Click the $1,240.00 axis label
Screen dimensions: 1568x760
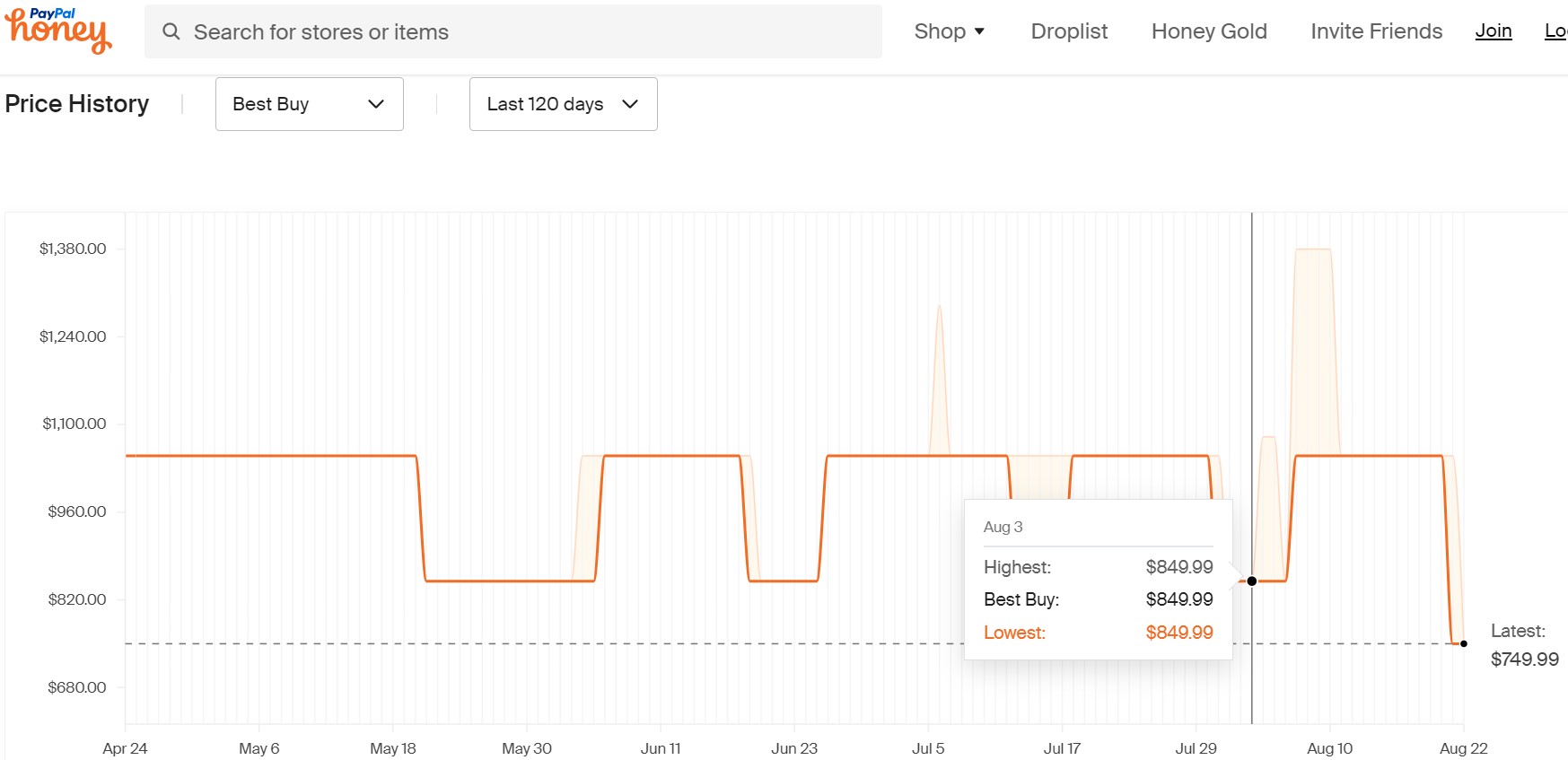pos(73,336)
